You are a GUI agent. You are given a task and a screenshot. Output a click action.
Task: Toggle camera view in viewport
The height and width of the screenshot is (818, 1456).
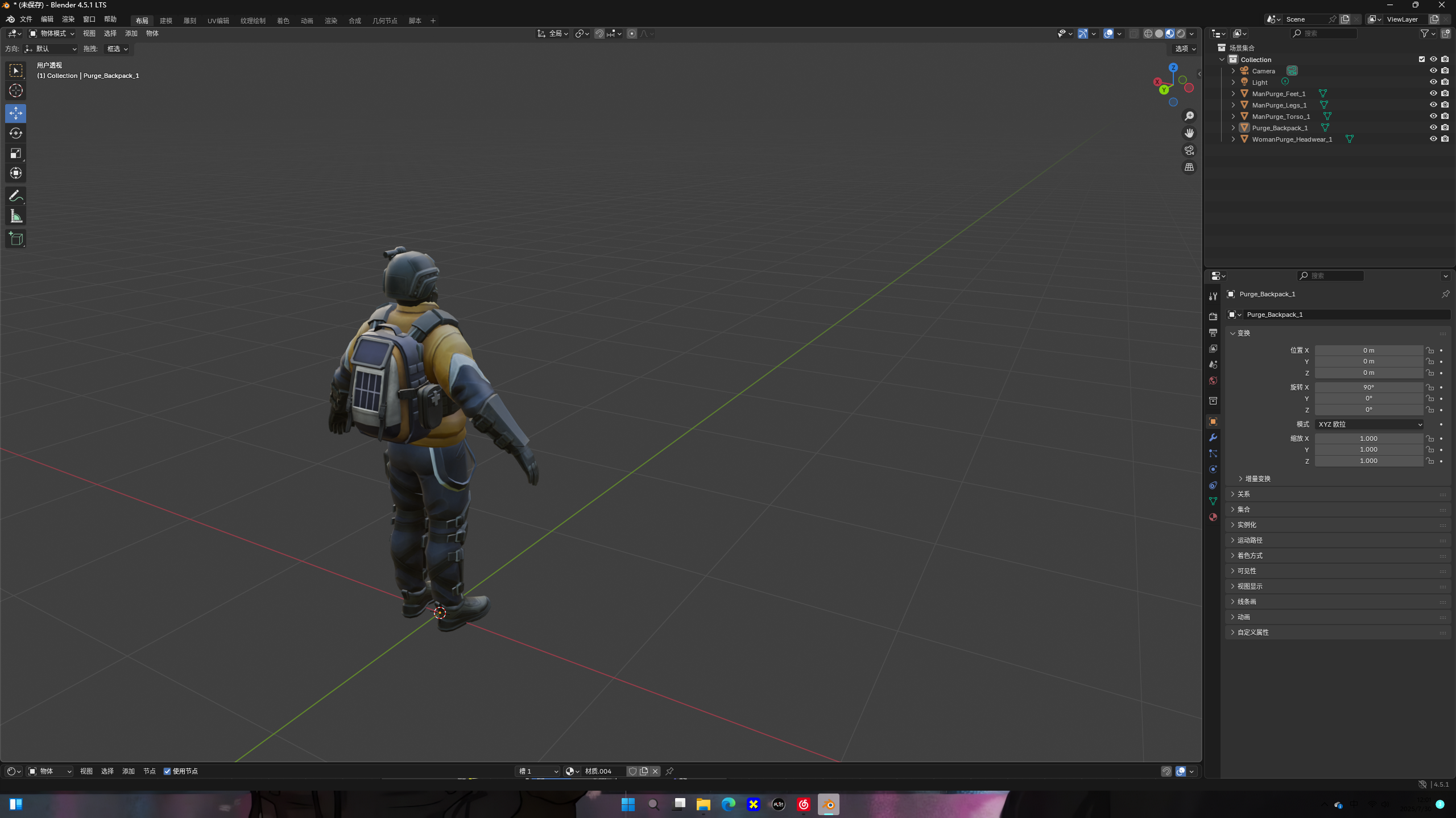pos(1189,150)
